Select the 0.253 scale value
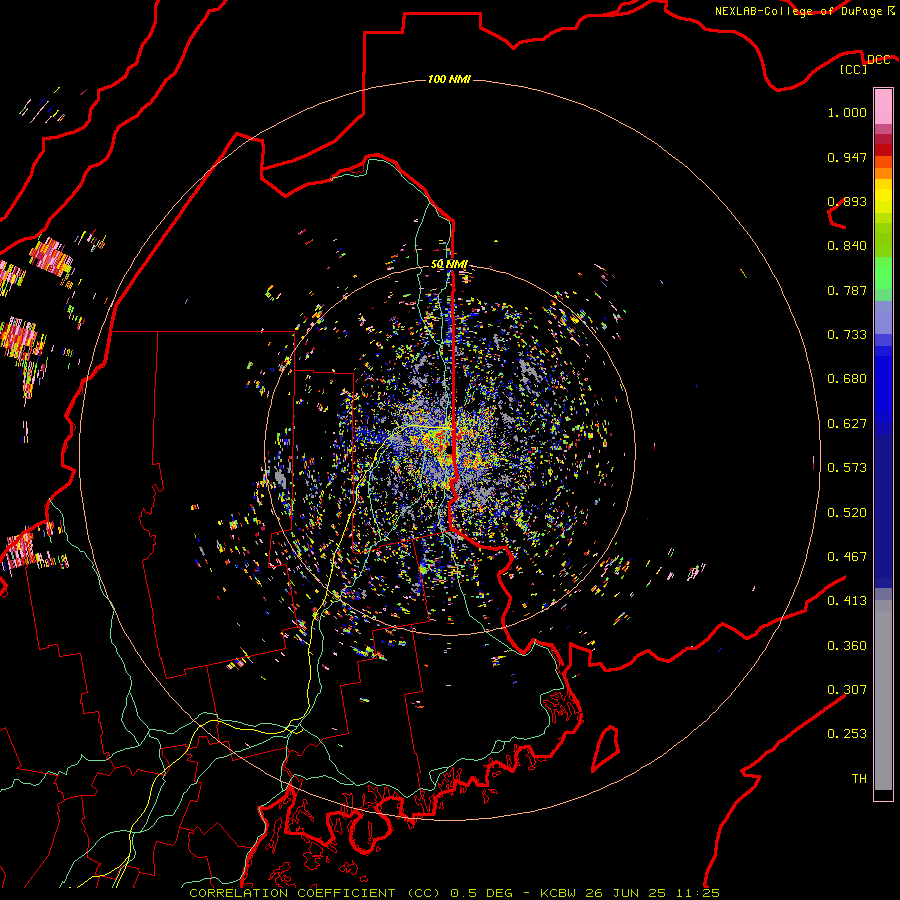The width and height of the screenshot is (900, 900). pos(847,734)
